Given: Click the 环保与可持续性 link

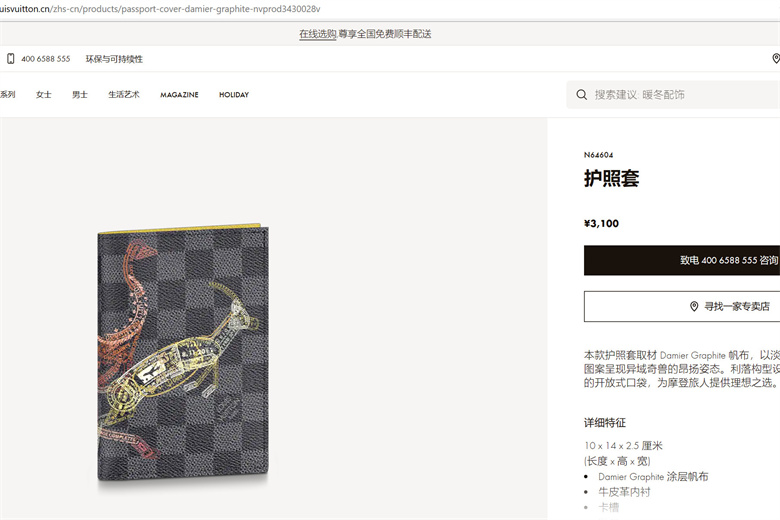Looking at the screenshot, I should coord(114,59).
